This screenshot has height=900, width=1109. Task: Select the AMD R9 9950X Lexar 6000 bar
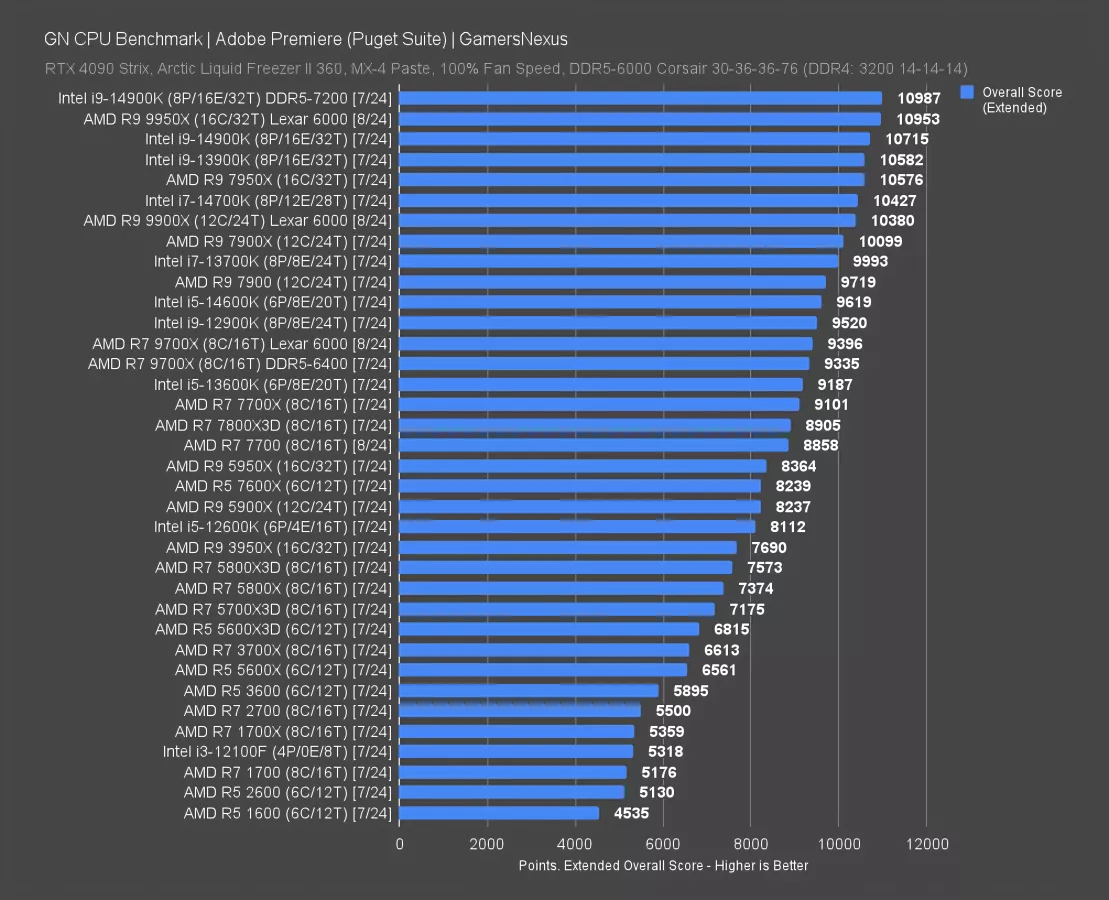[640, 119]
